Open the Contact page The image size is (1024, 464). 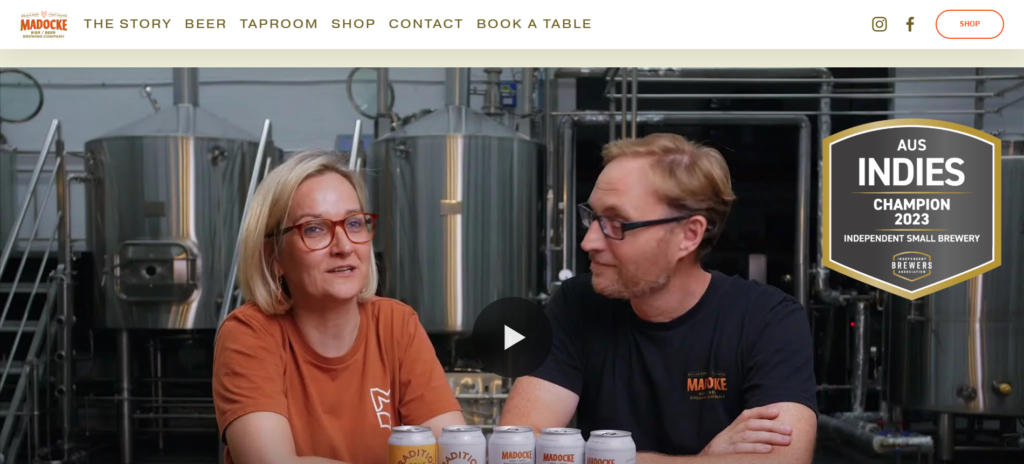click(426, 24)
